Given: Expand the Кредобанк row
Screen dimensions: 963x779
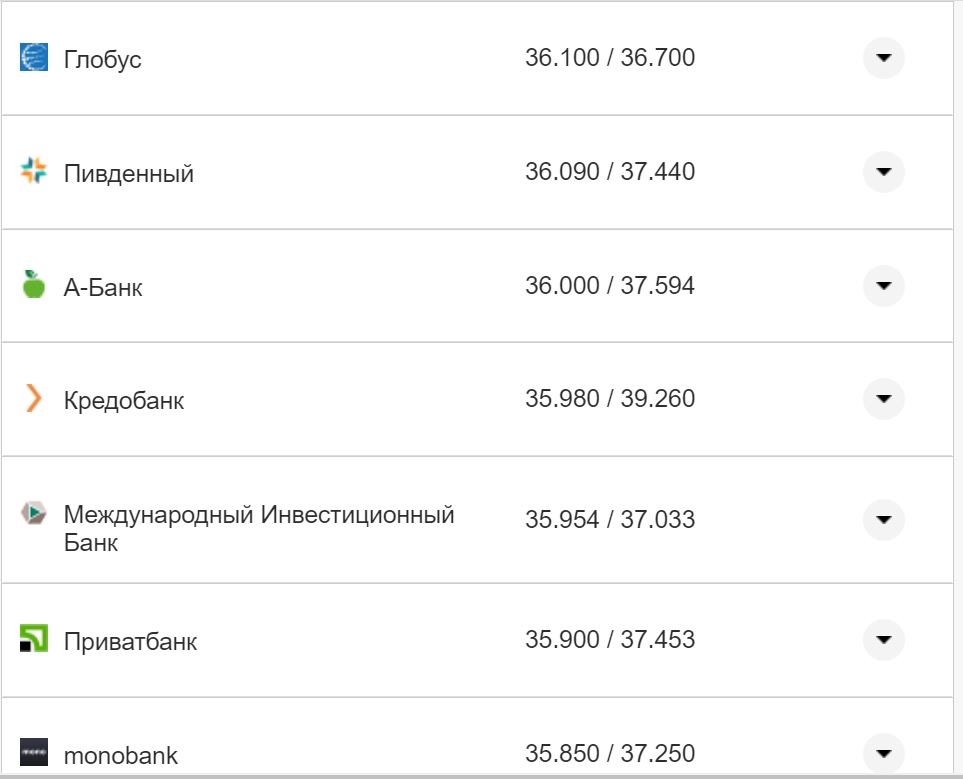Looking at the screenshot, I should (x=883, y=398).
